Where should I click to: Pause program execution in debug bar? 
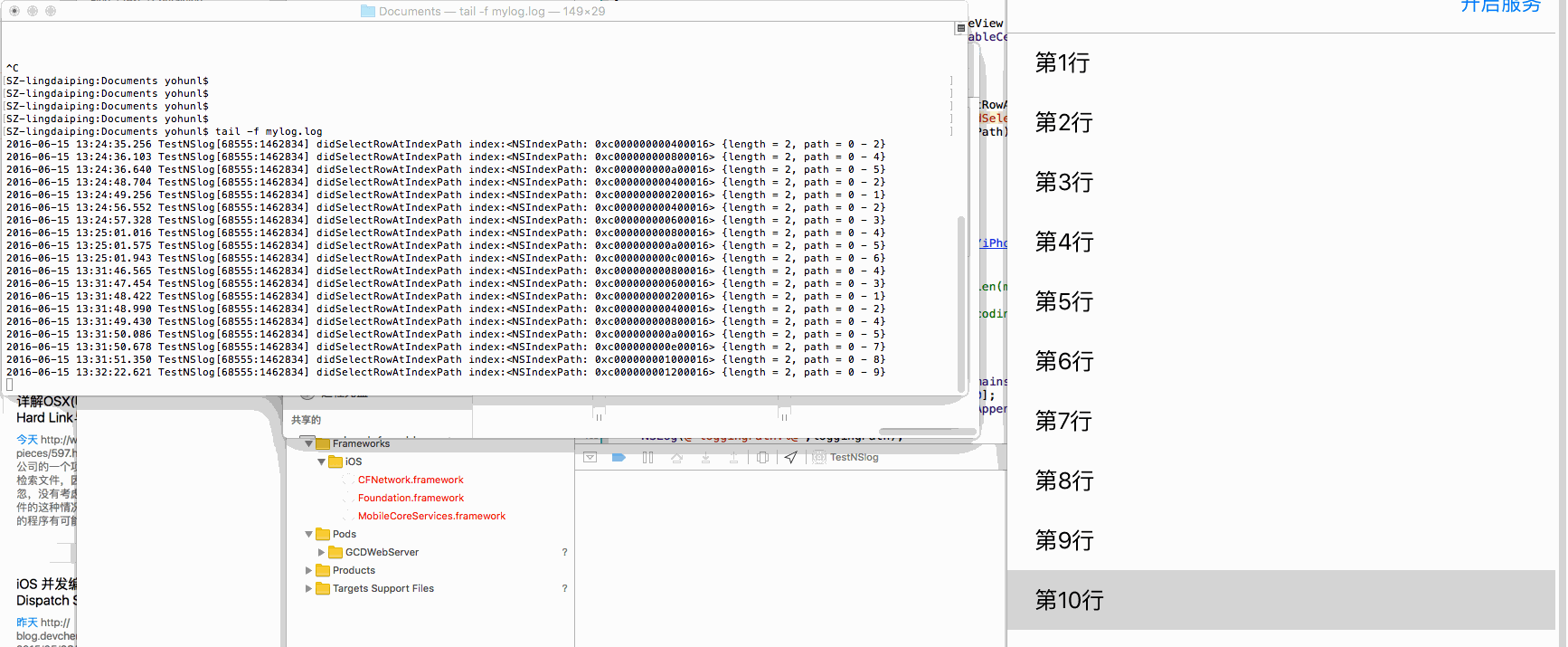click(x=647, y=457)
